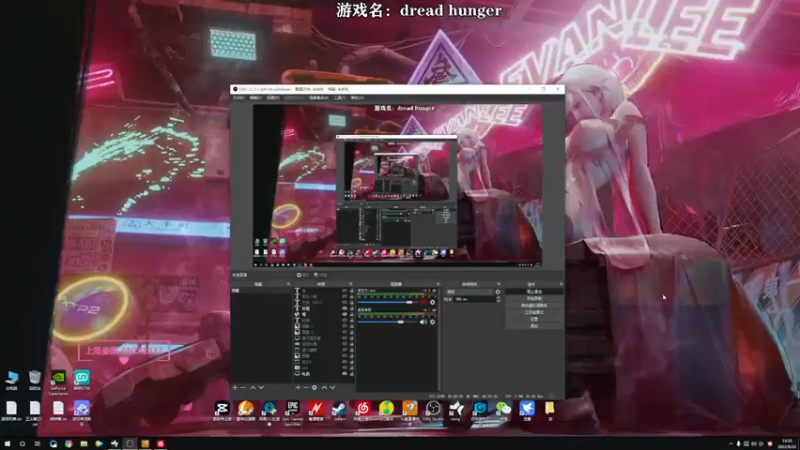This screenshot has height=450, width=800.
Task: Add a new source with the plus icon
Action: (298, 387)
